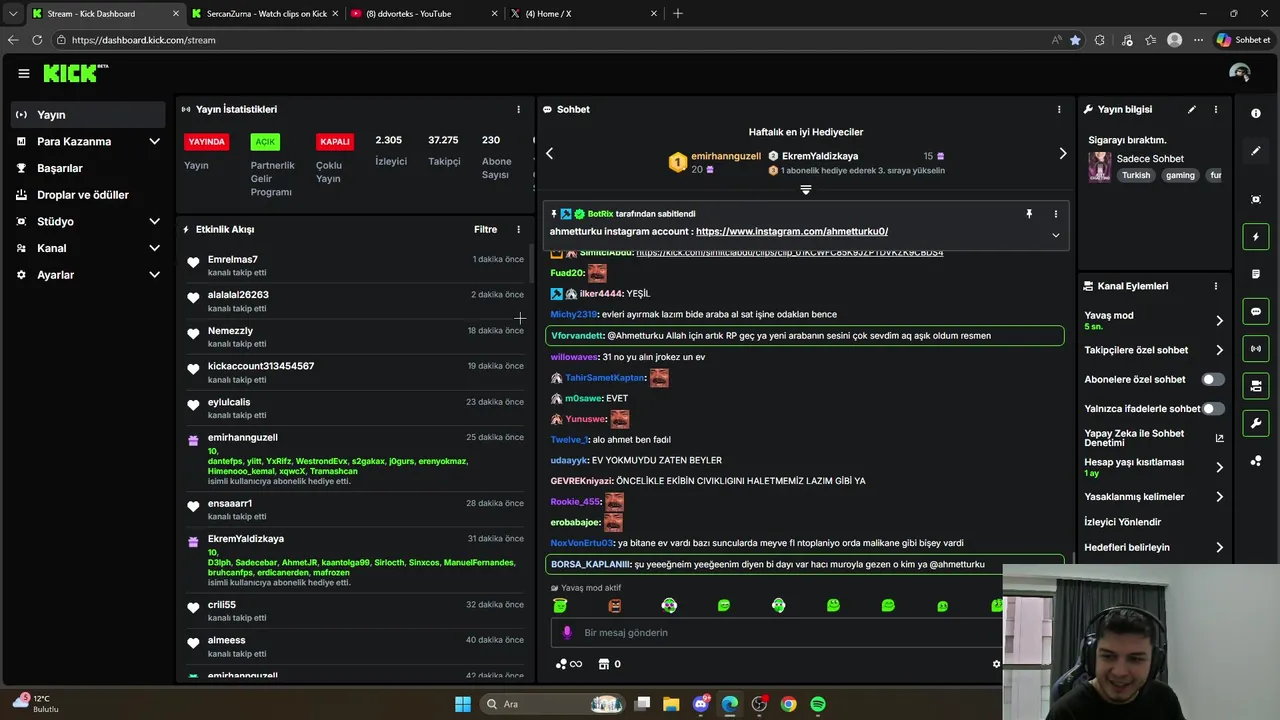Click the Kick logo

pos(75,73)
